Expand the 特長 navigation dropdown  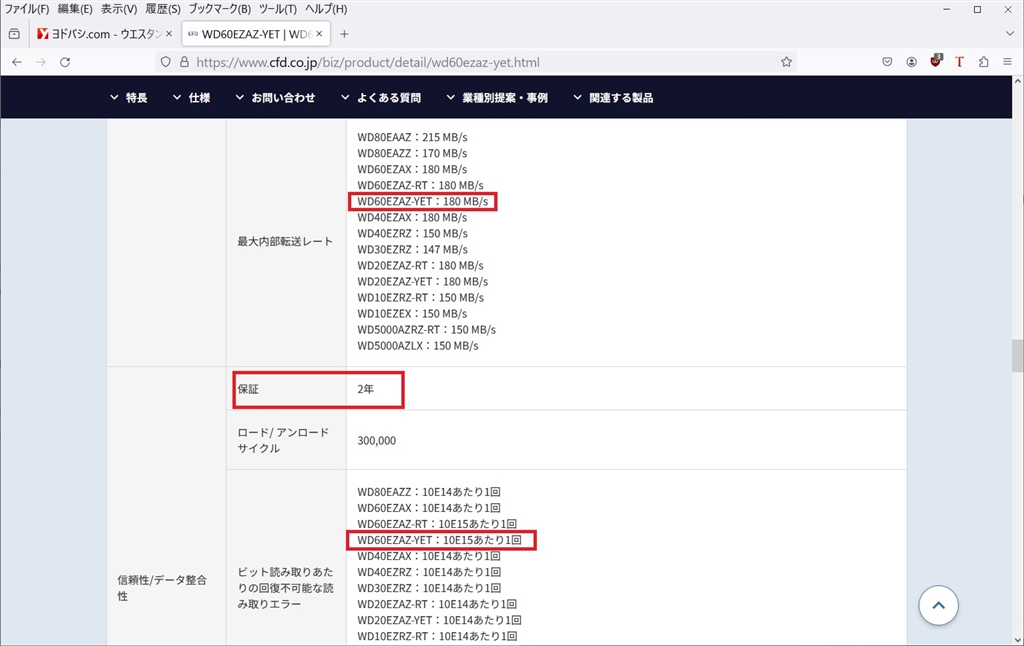point(129,97)
